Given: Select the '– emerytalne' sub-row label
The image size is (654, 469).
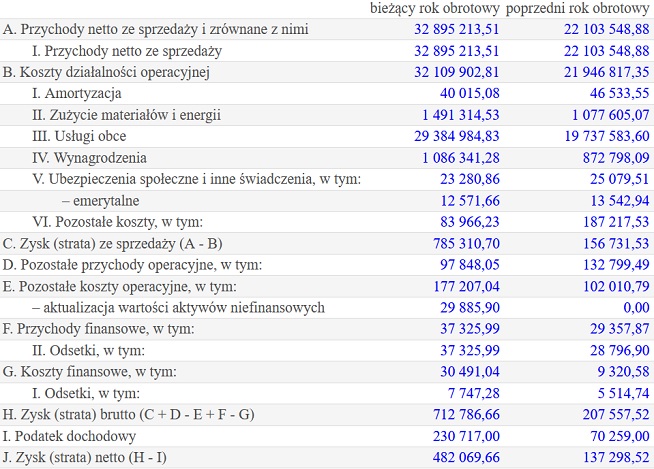Looking at the screenshot, I should point(101,201).
